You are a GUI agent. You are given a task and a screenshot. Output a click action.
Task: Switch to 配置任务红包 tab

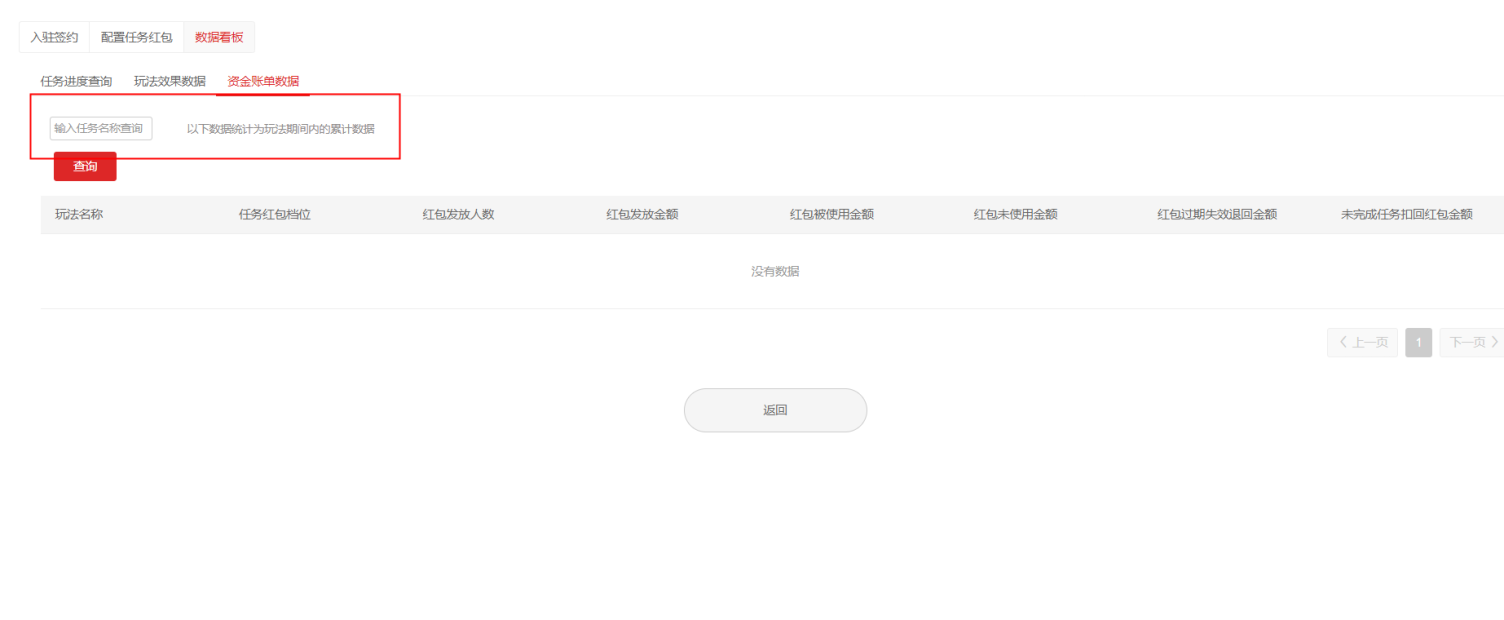point(136,37)
